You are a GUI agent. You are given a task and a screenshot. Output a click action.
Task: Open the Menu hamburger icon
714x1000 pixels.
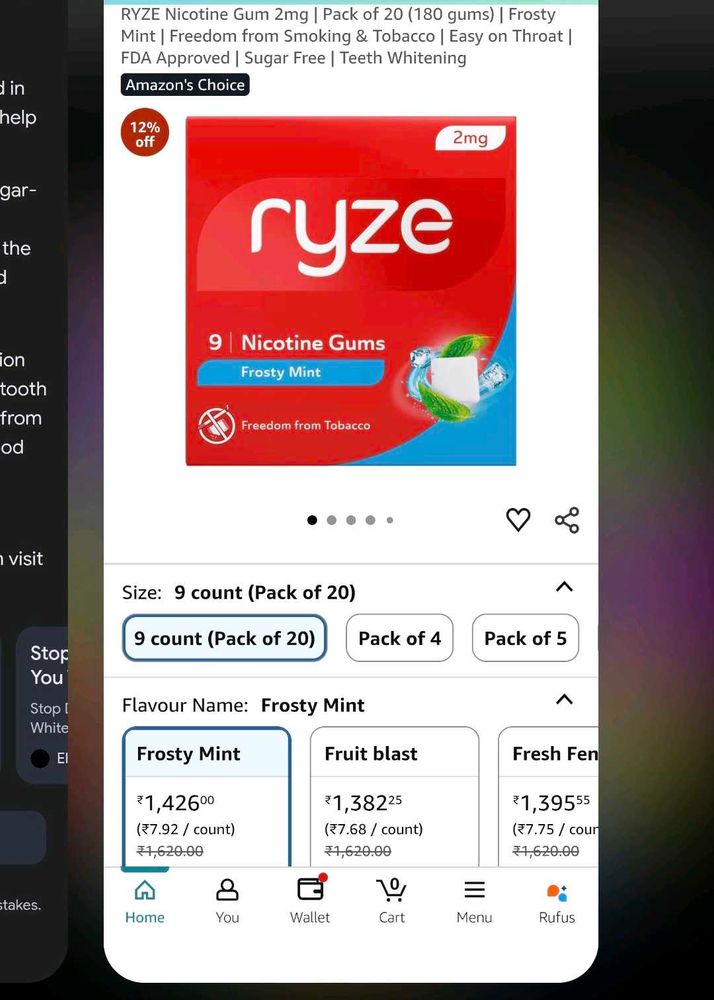[x=474, y=889]
